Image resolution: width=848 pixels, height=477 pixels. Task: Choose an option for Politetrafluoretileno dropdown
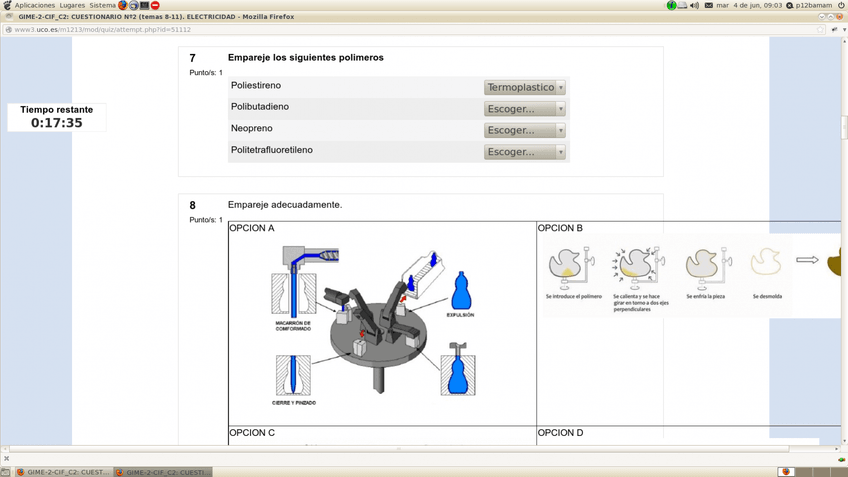525,152
